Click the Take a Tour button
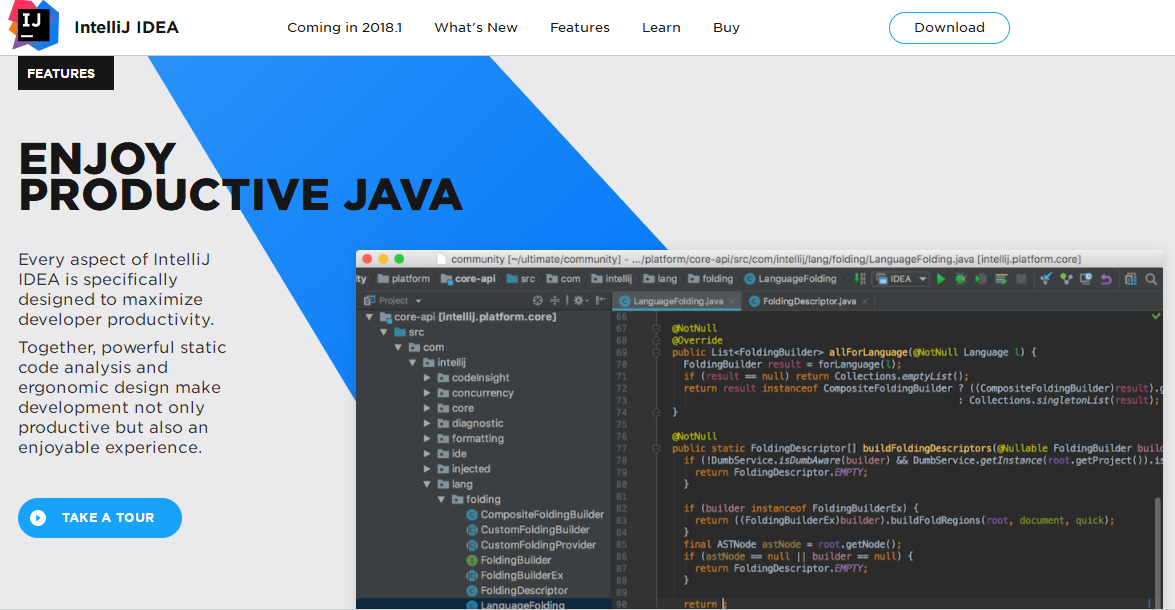Screen dimensions: 1175x610 [x=100, y=518]
